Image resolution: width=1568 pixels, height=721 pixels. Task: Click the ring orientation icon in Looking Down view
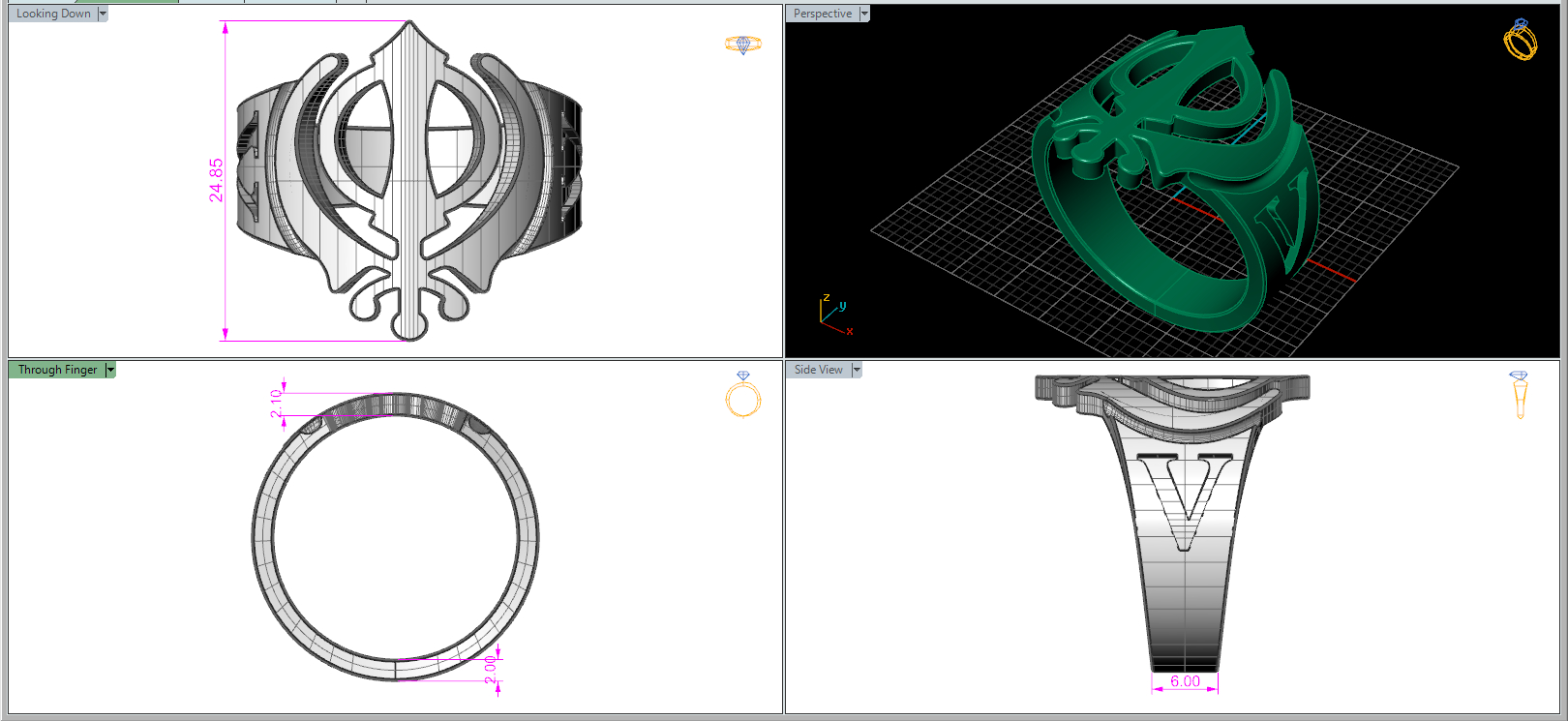point(743,45)
